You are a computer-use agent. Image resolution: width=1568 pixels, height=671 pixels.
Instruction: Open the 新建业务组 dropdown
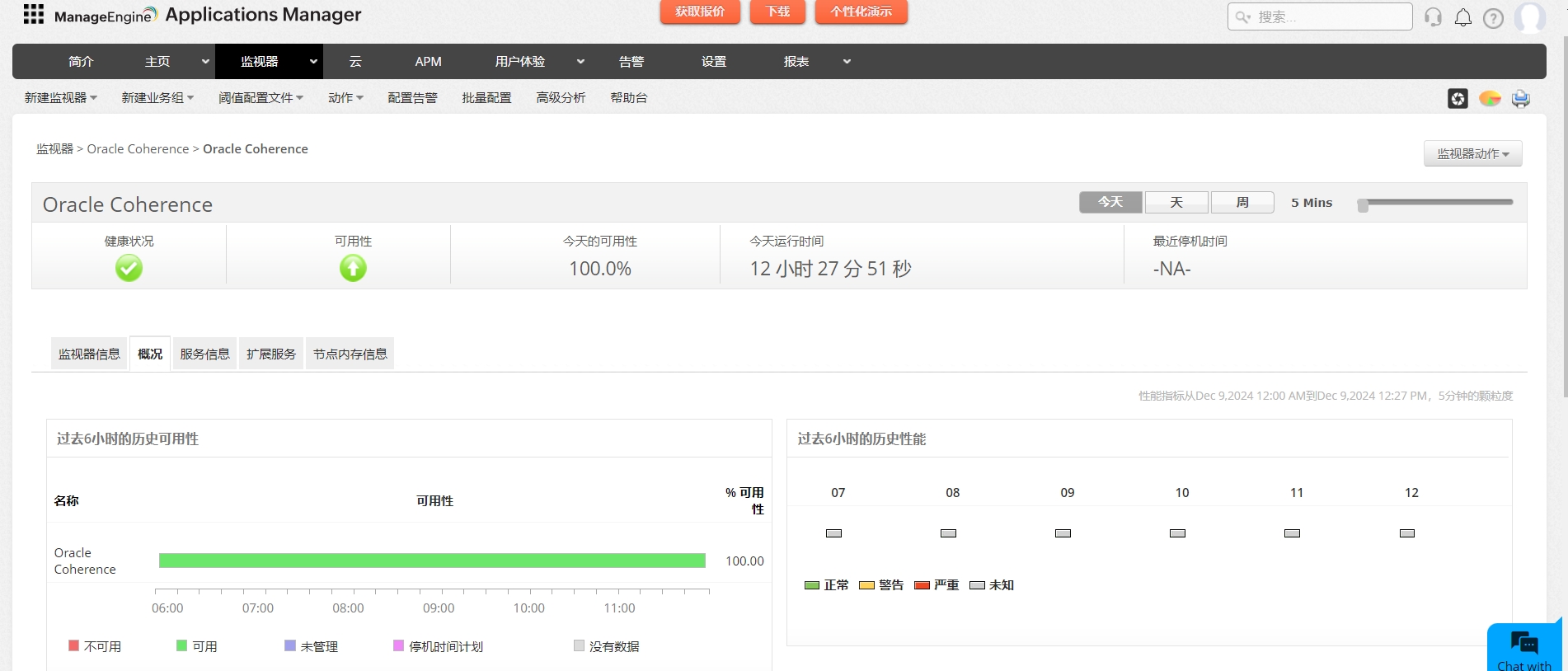(157, 98)
